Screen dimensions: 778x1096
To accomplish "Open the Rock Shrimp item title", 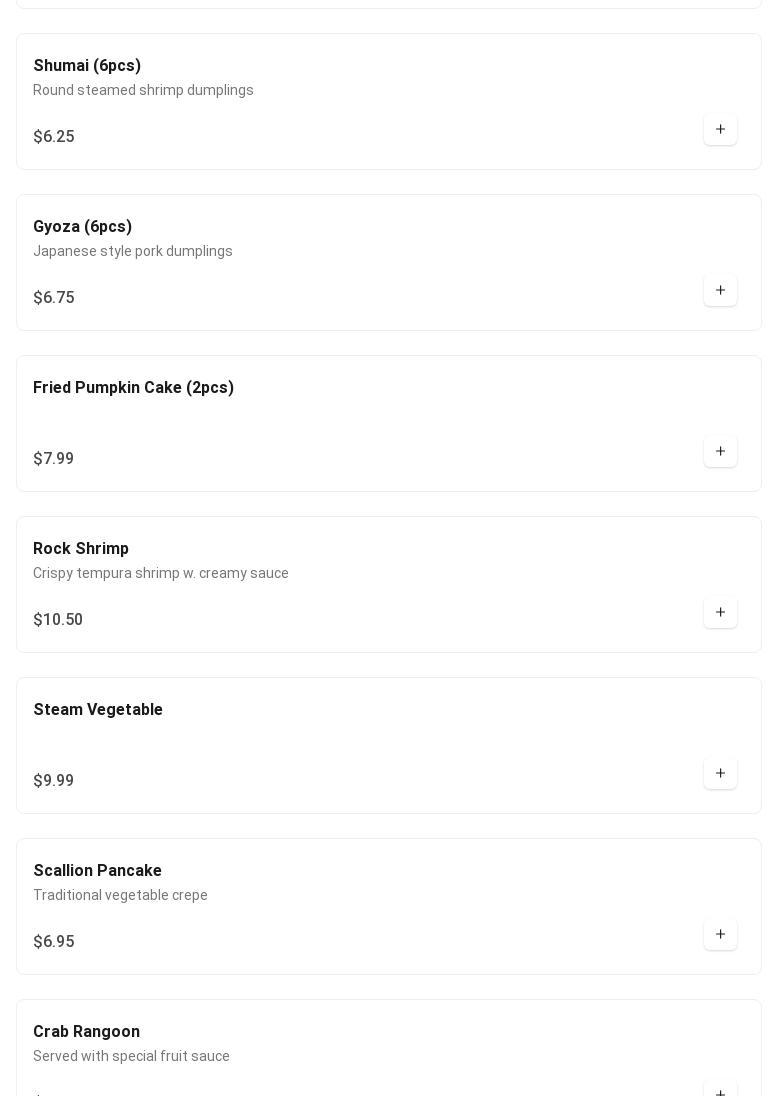I will 81,549.
